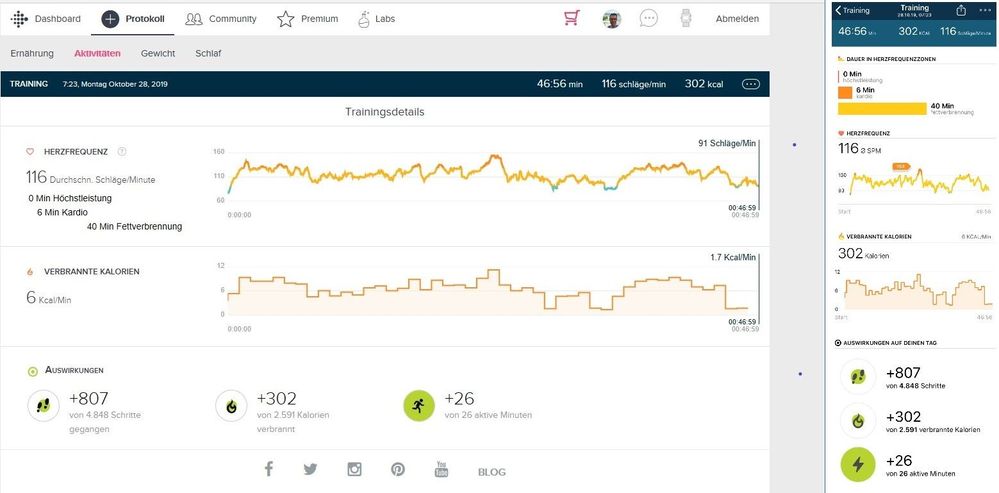Click the Abmelden link
Image resolution: width=999 pixels, height=493 pixels.
click(x=737, y=19)
